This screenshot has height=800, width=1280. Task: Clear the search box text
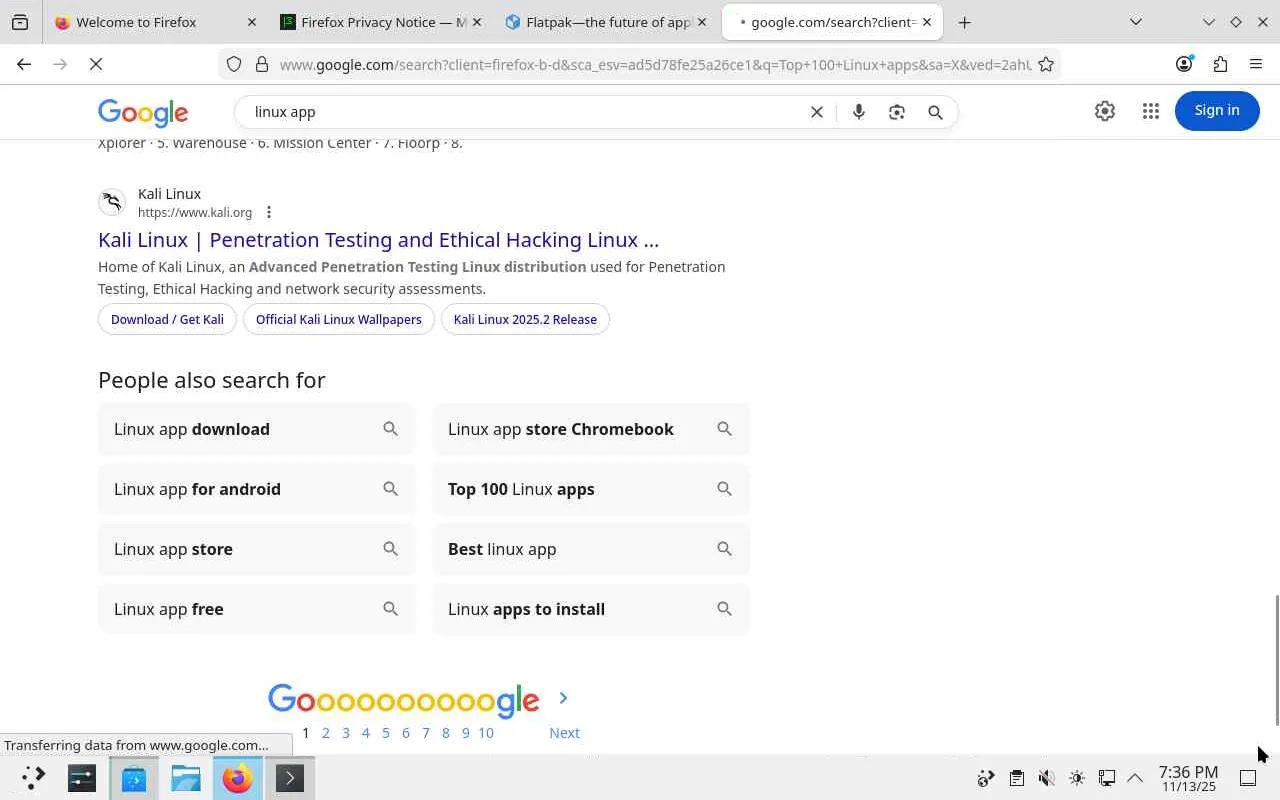pos(816,112)
